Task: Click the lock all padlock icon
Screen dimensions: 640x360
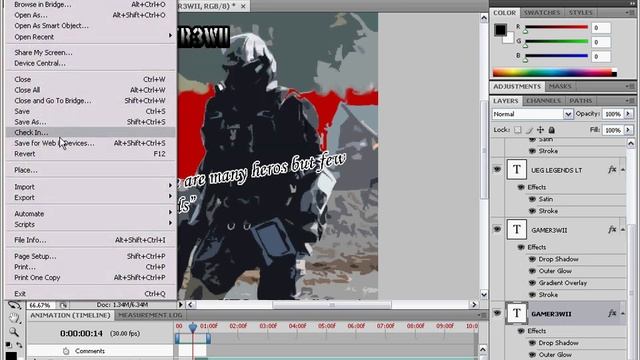Action: 551,130
